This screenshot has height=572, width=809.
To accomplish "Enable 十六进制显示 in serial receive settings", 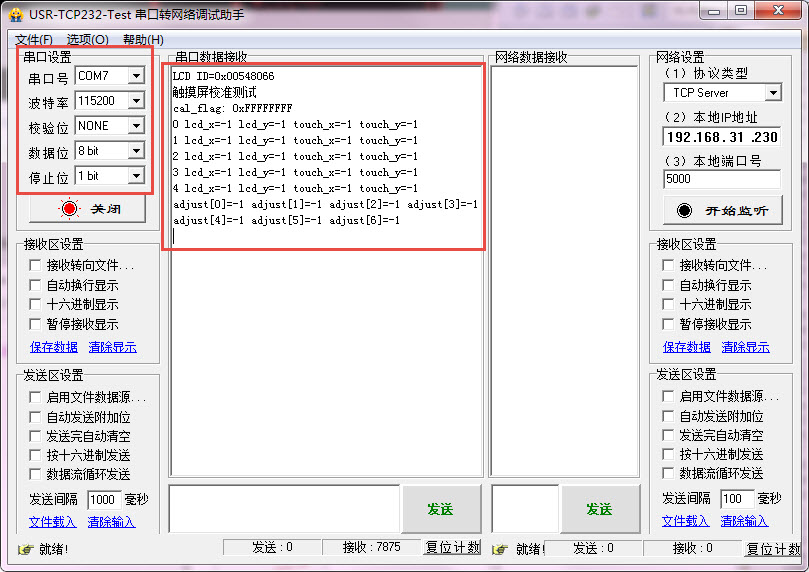I will point(35,304).
